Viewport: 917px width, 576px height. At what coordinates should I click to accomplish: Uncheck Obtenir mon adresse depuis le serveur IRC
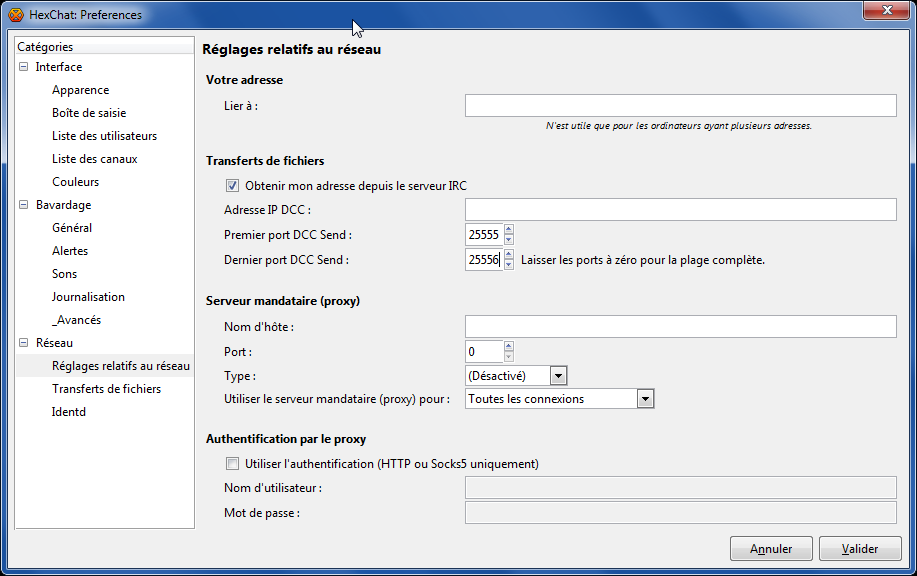(x=233, y=185)
